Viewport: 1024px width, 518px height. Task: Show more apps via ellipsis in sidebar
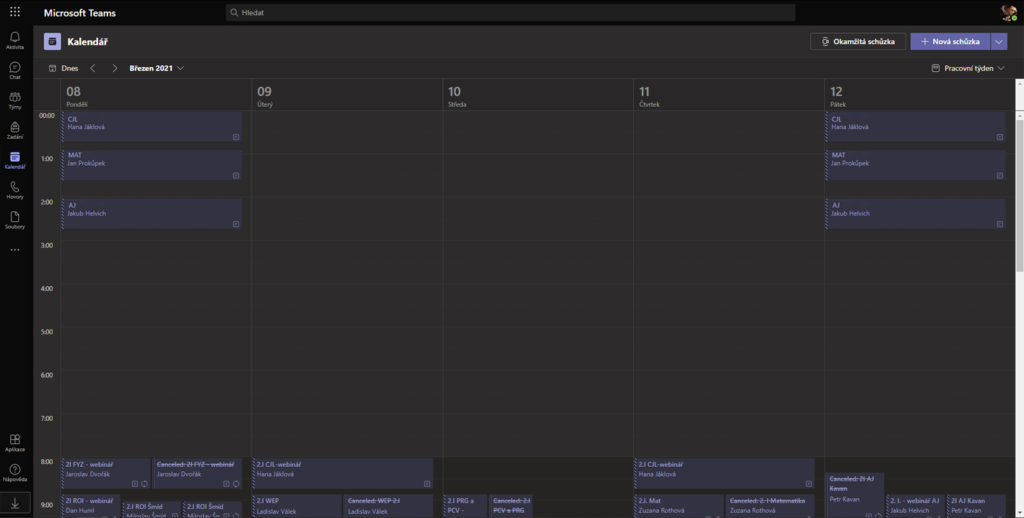15,249
